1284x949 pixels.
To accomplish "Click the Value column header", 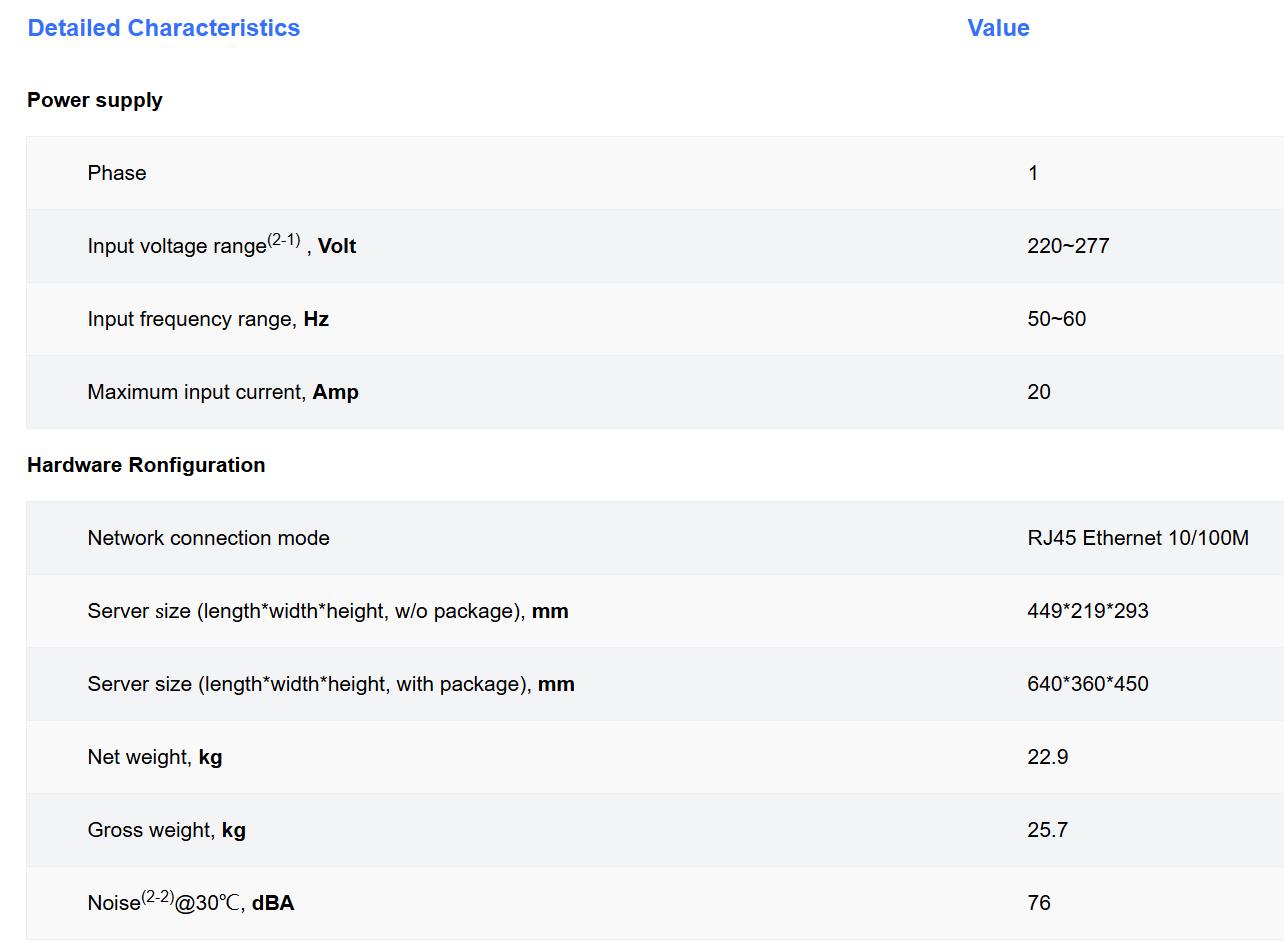I will [x=998, y=28].
